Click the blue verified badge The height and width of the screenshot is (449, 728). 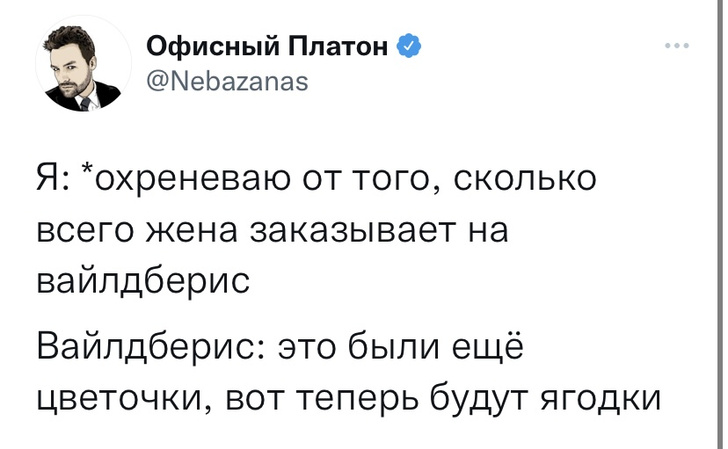coord(408,45)
